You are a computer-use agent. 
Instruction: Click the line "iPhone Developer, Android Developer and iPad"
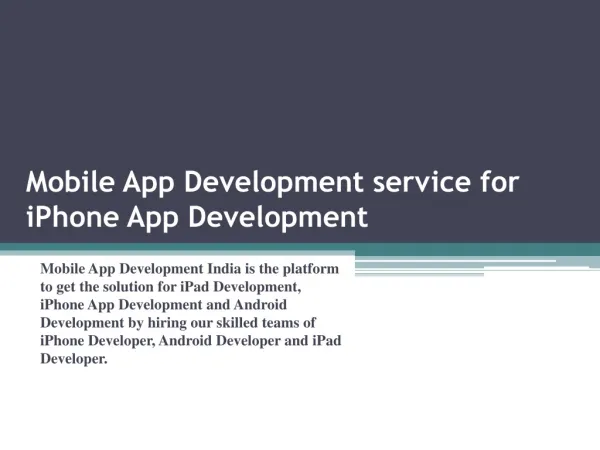(x=191, y=341)
